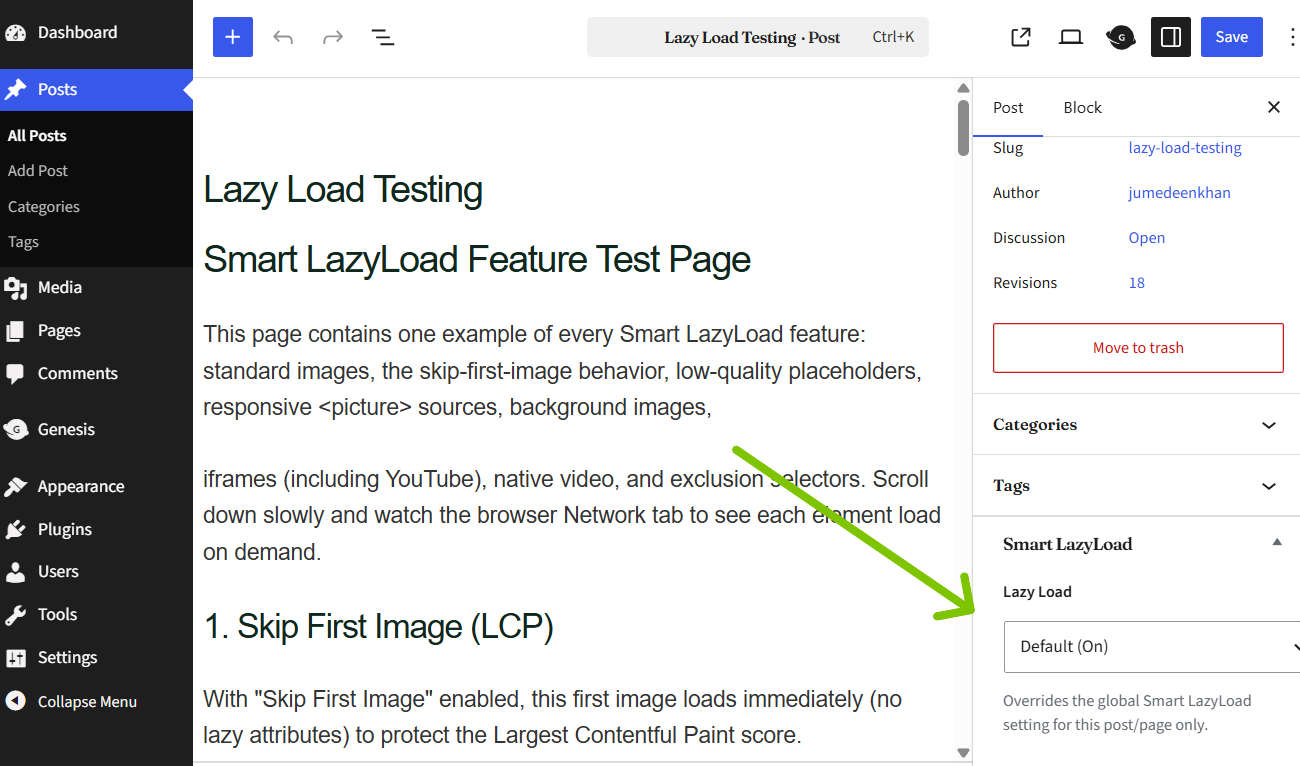
Task: Move the post to trash
Action: click(1138, 348)
